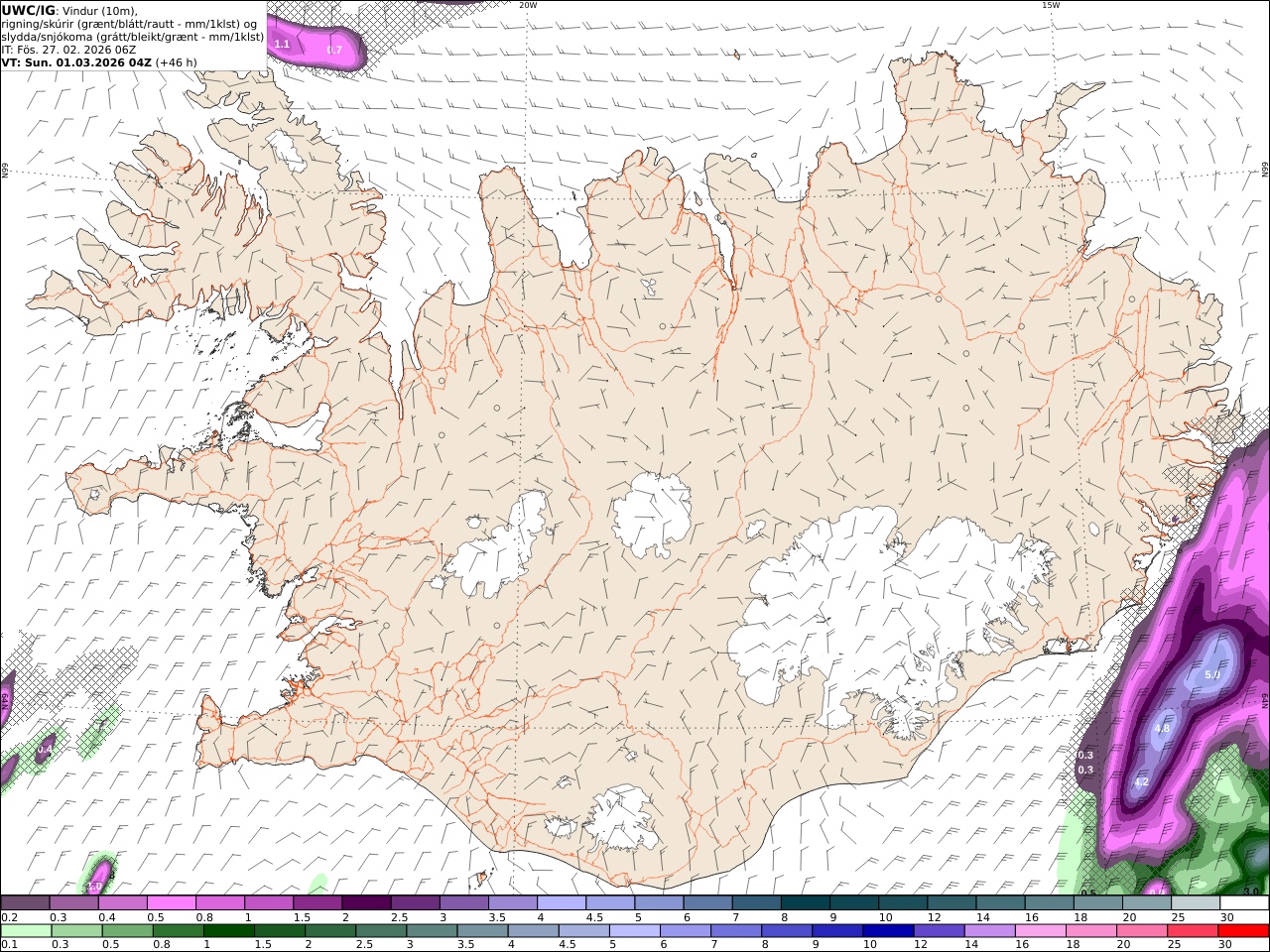Click lower legend pale green swatch labeled 0.1
Screen dimensions: 1270x952
[26, 930]
